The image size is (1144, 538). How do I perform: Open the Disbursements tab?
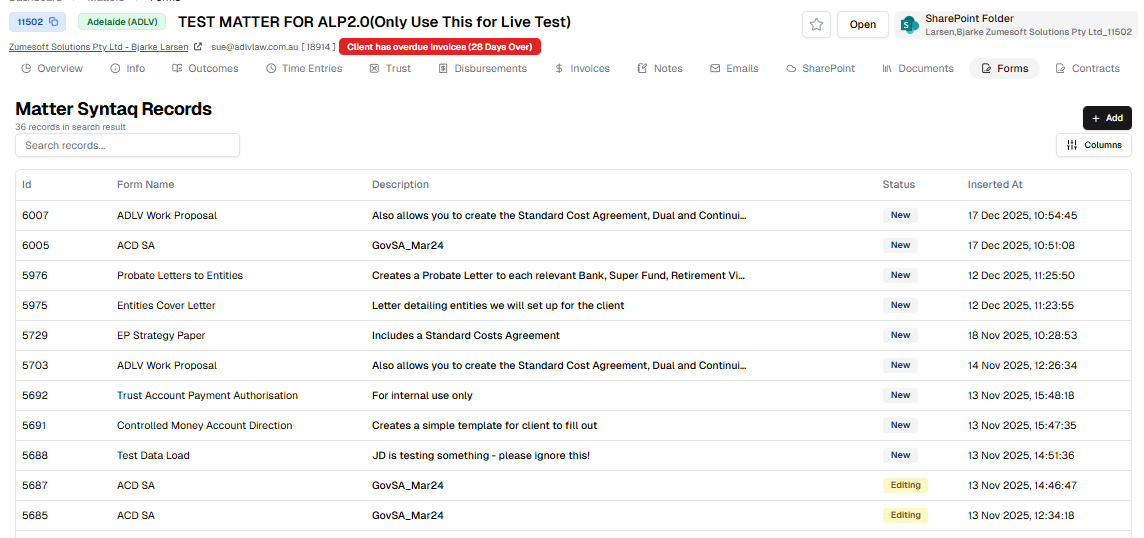[482, 69]
